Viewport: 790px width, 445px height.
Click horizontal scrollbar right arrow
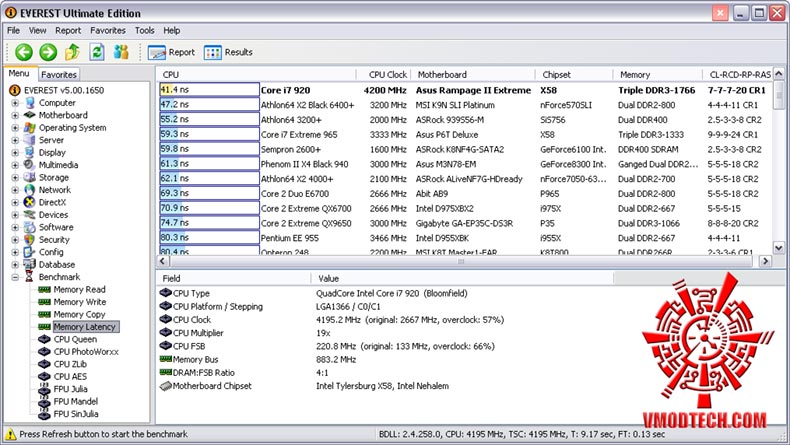765,261
